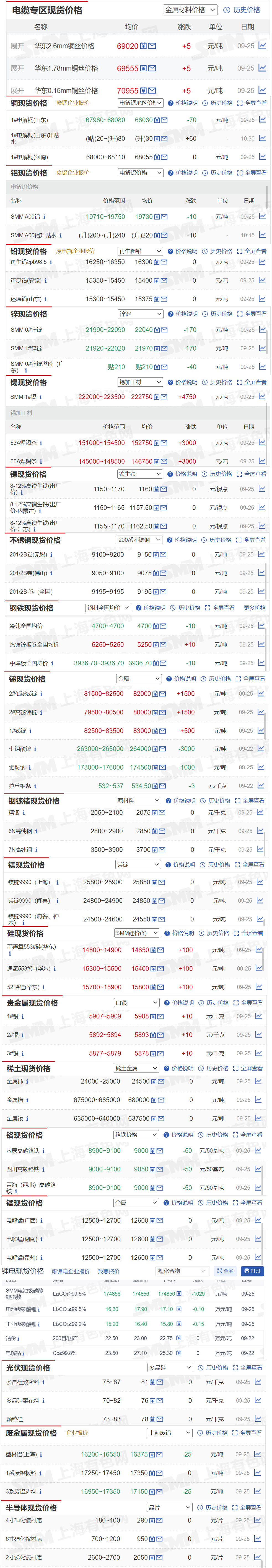Open the 再生粗铅 dropdown
The width and height of the screenshot is (272, 1568).
pos(141,251)
